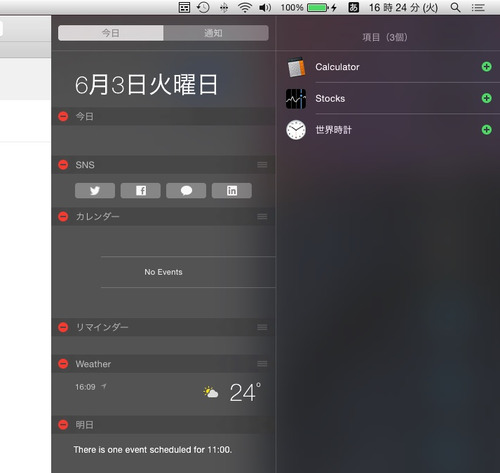Click the SNS widget reorder handle
Screen dimensions: 500x473
coord(262,165)
